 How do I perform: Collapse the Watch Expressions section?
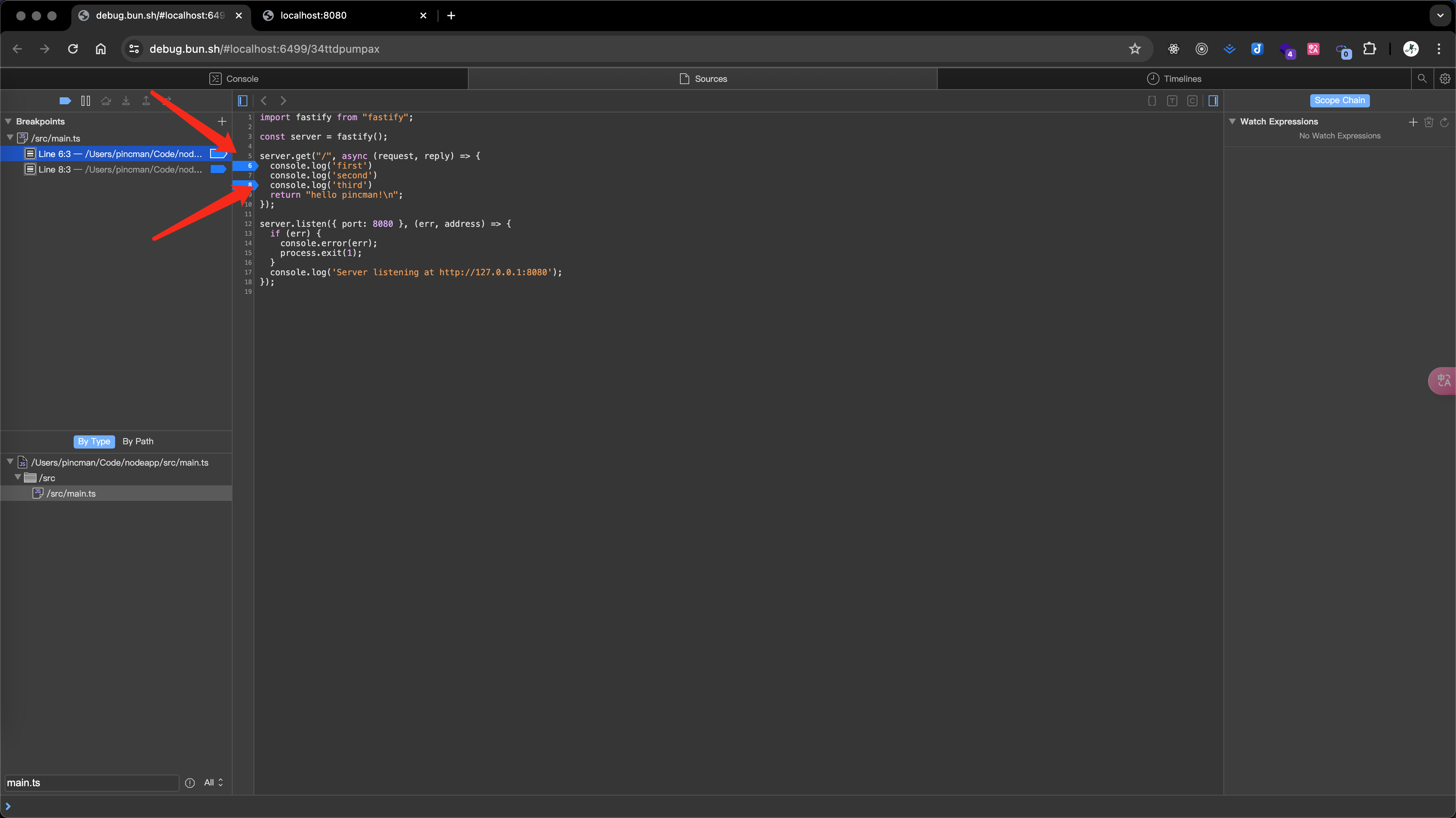pyautogui.click(x=1232, y=122)
